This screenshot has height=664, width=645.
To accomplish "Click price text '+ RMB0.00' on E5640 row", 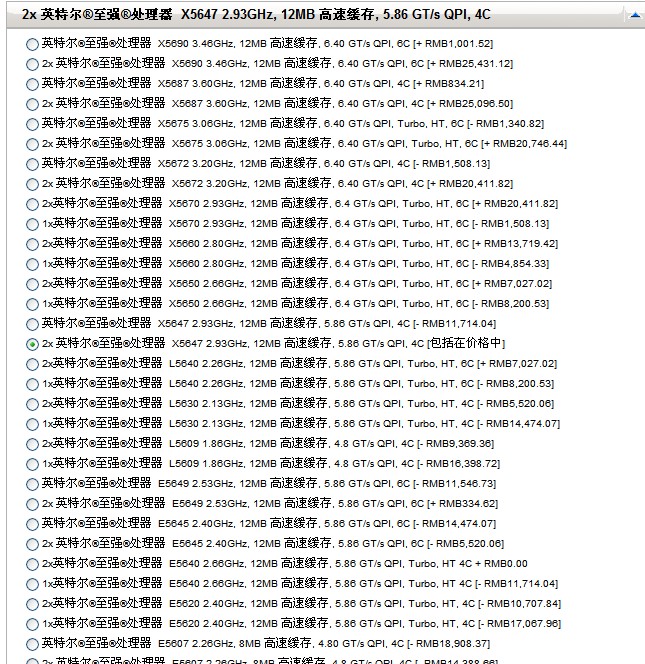I will click(x=501, y=564).
